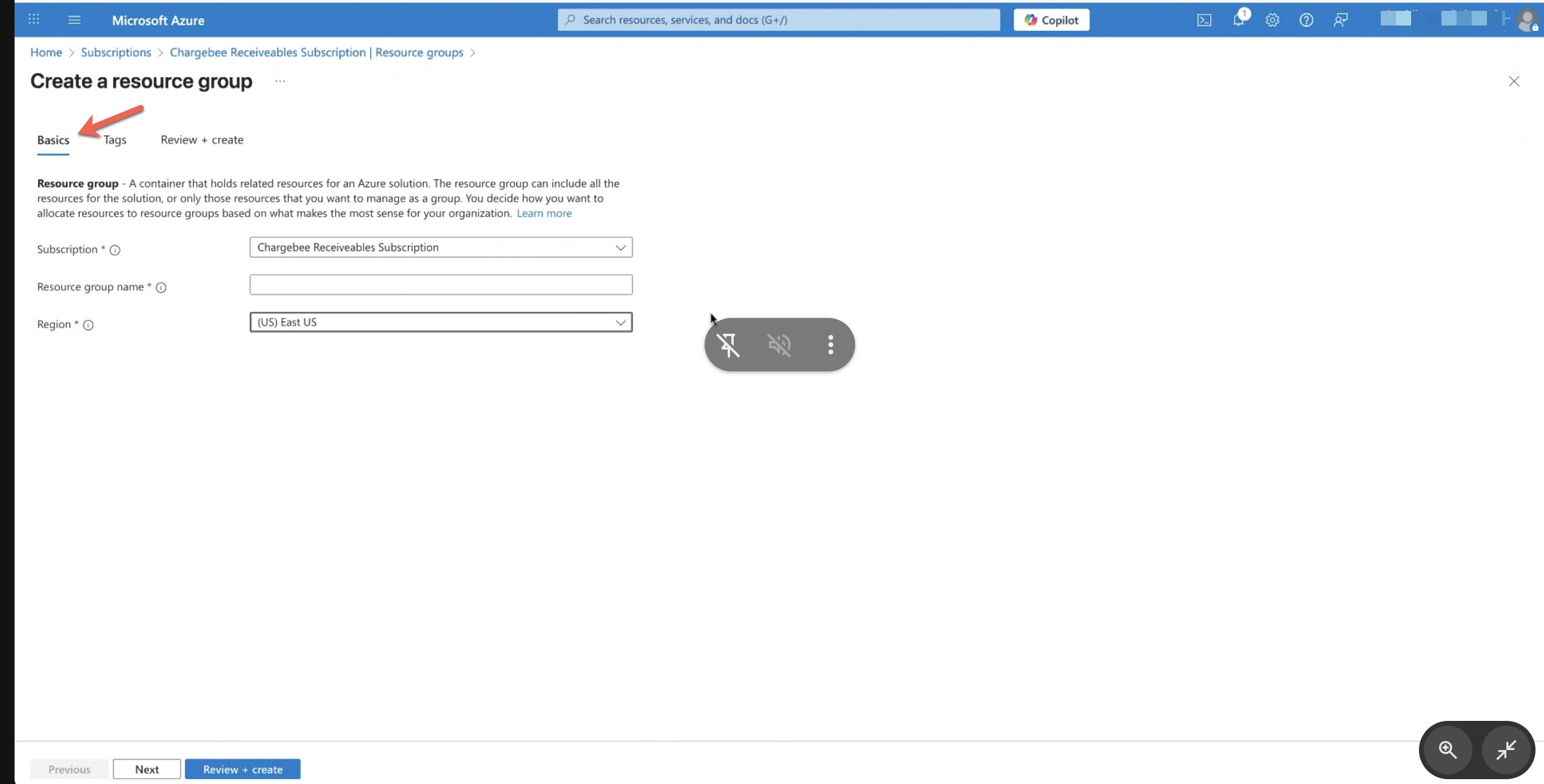Open the Help question mark icon
Viewport: 1544px width, 784px height.
pyautogui.click(x=1306, y=20)
